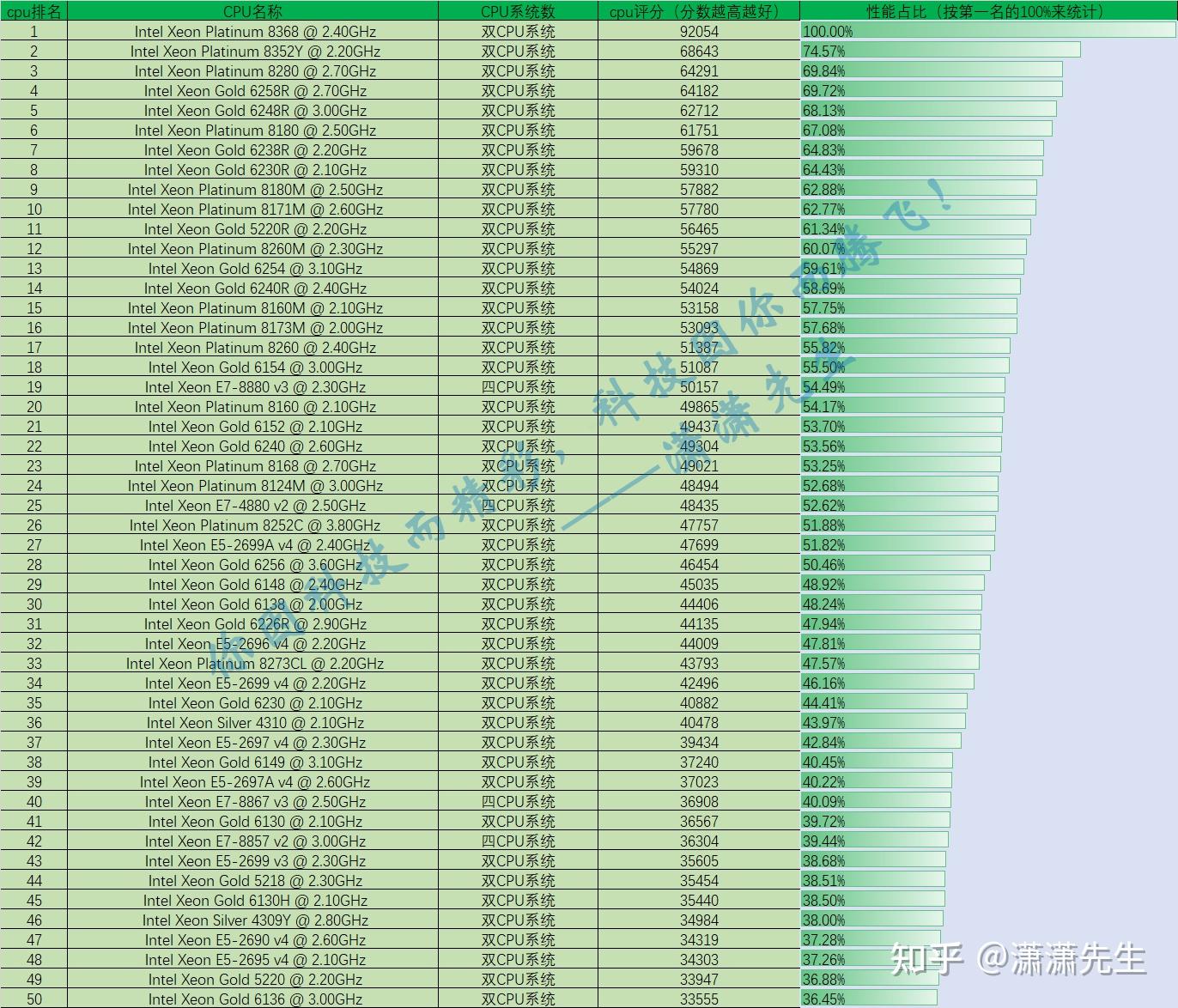1178x1008 pixels.
Task: Click the 64.43% percentage cell
Action: (x=988, y=170)
